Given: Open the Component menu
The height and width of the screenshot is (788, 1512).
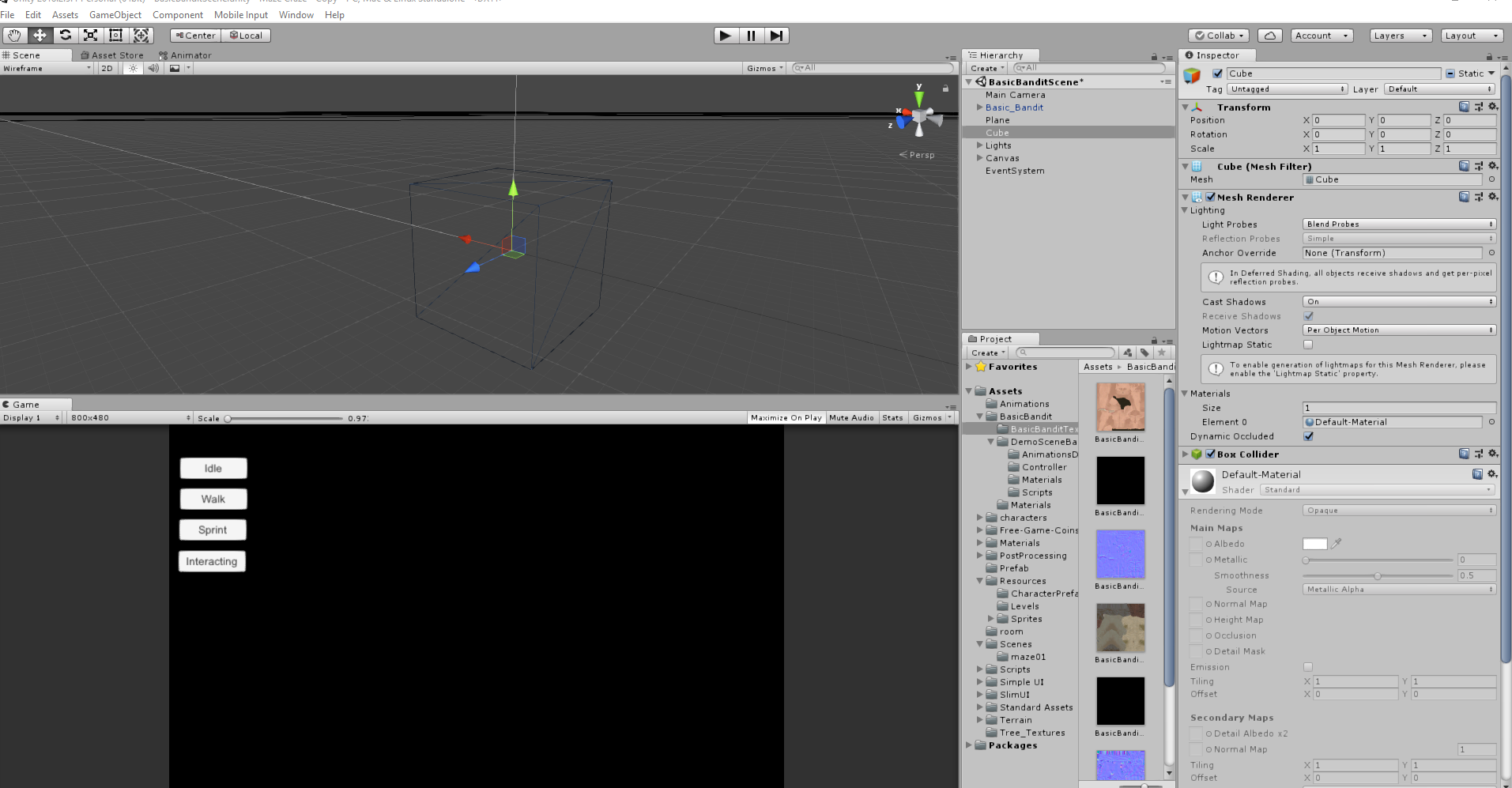Looking at the screenshot, I should [178, 14].
